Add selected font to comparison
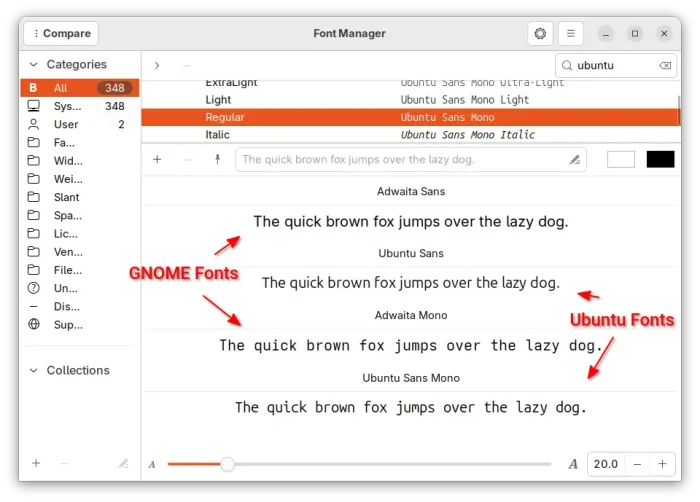 click(x=157, y=159)
